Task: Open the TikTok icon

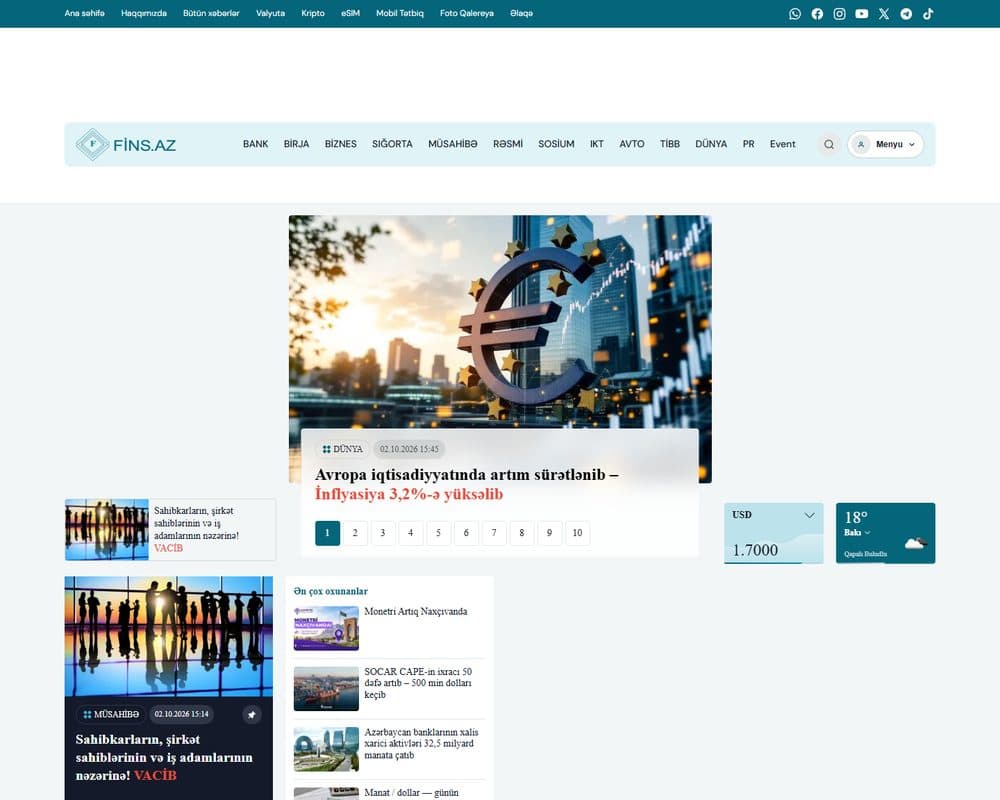Action: coord(928,13)
